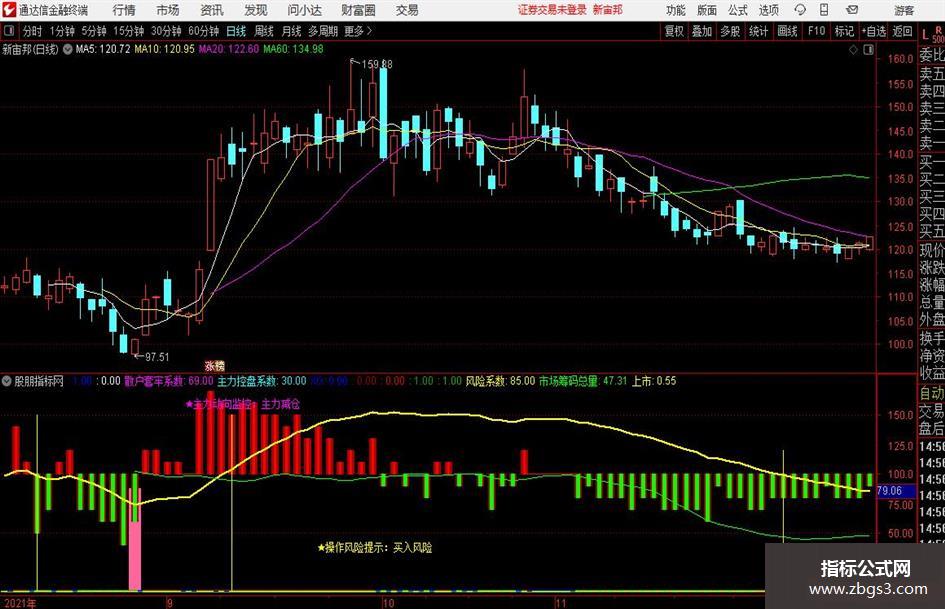The width and height of the screenshot is (945, 609).
Task: Open the 交易 menu
Action: point(407,10)
